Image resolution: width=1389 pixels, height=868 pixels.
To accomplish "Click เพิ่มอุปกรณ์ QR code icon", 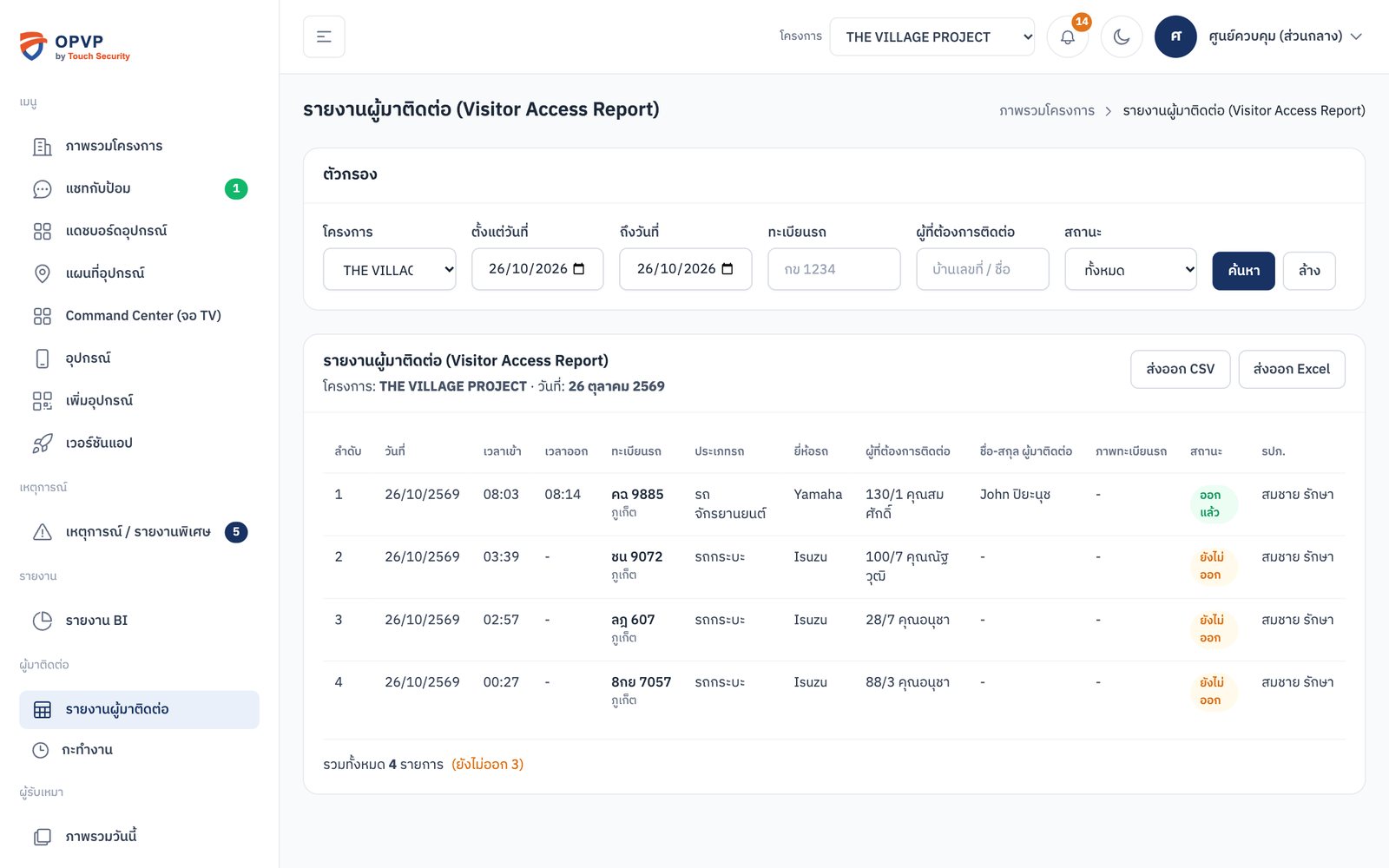I will (42, 401).
